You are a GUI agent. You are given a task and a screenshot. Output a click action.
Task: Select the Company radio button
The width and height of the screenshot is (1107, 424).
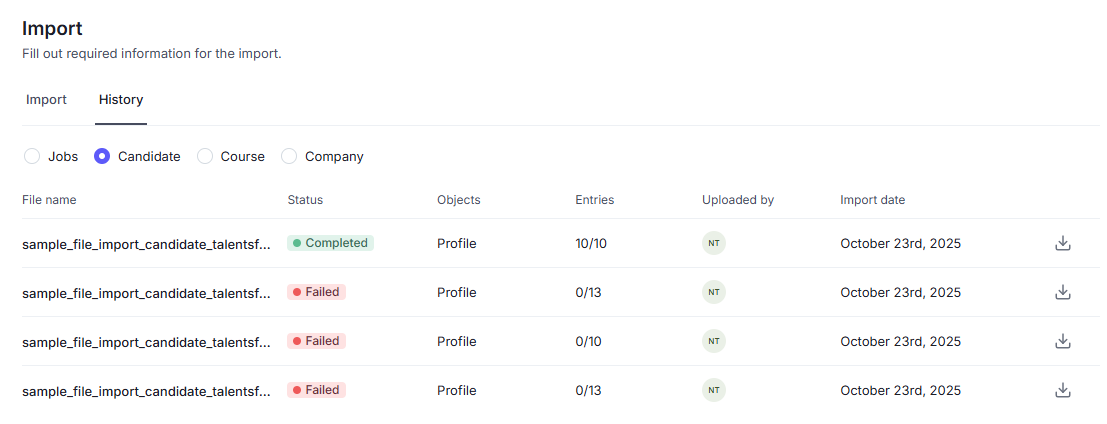289,156
